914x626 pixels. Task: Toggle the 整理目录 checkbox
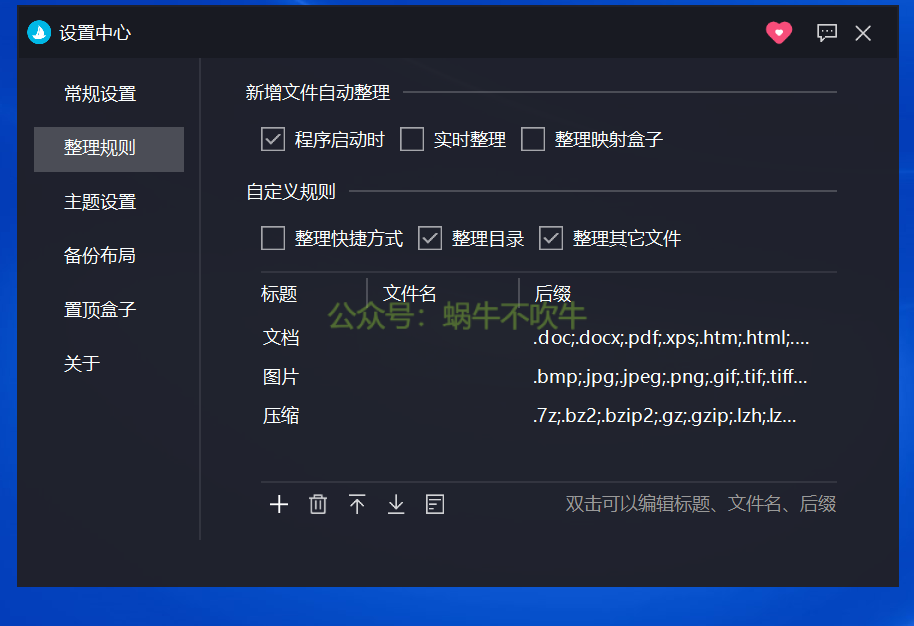coord(430,238)
